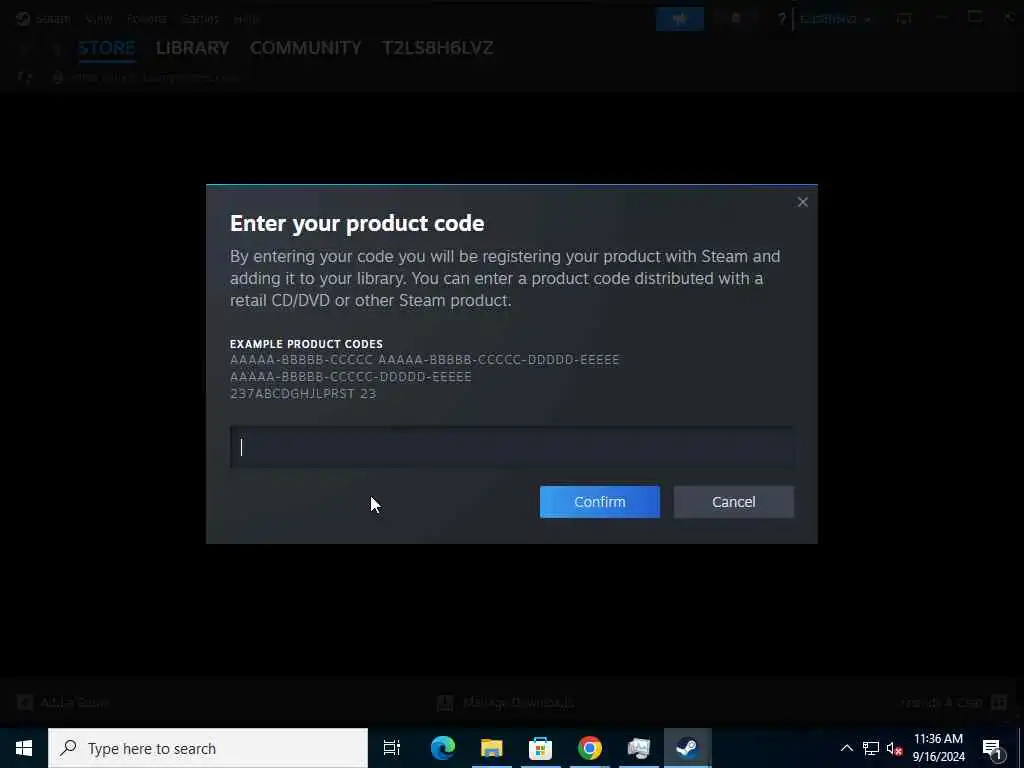Open the Games menu
1024x768 pixels.
200,19
